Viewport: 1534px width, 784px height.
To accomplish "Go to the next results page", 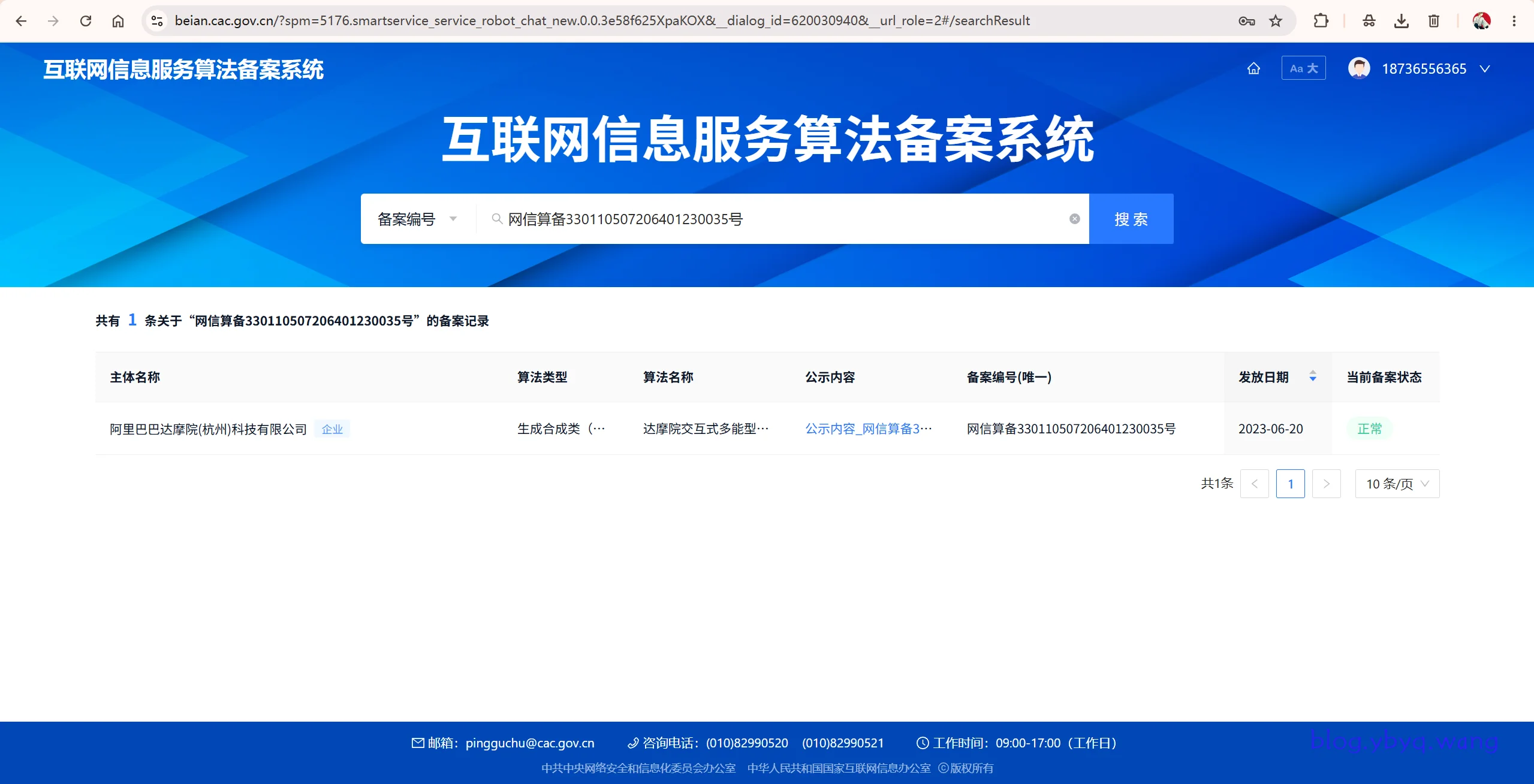I will (x=1327, y=484).
